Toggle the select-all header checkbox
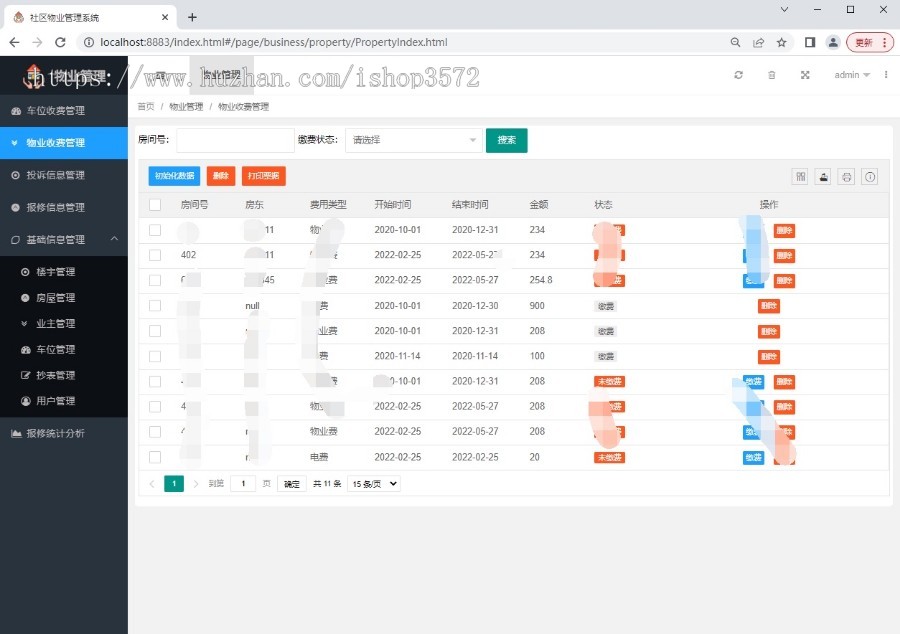 (155, 205)
